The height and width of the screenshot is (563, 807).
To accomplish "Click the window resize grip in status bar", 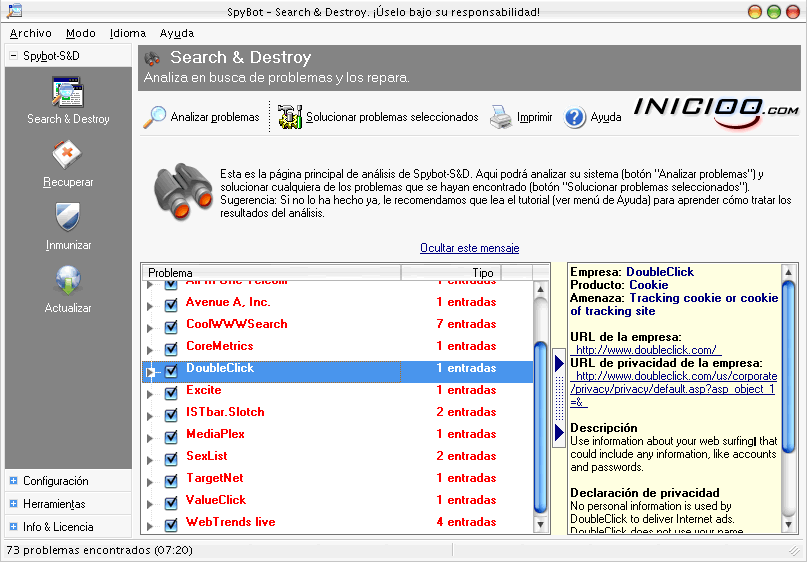I will click(795, 551).
